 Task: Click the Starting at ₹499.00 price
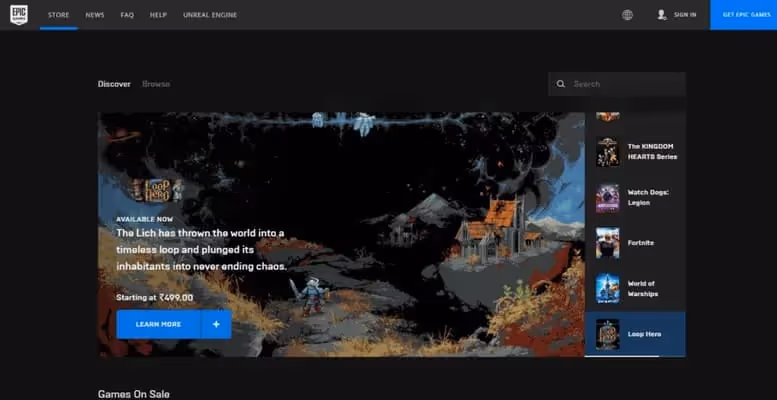155,297
